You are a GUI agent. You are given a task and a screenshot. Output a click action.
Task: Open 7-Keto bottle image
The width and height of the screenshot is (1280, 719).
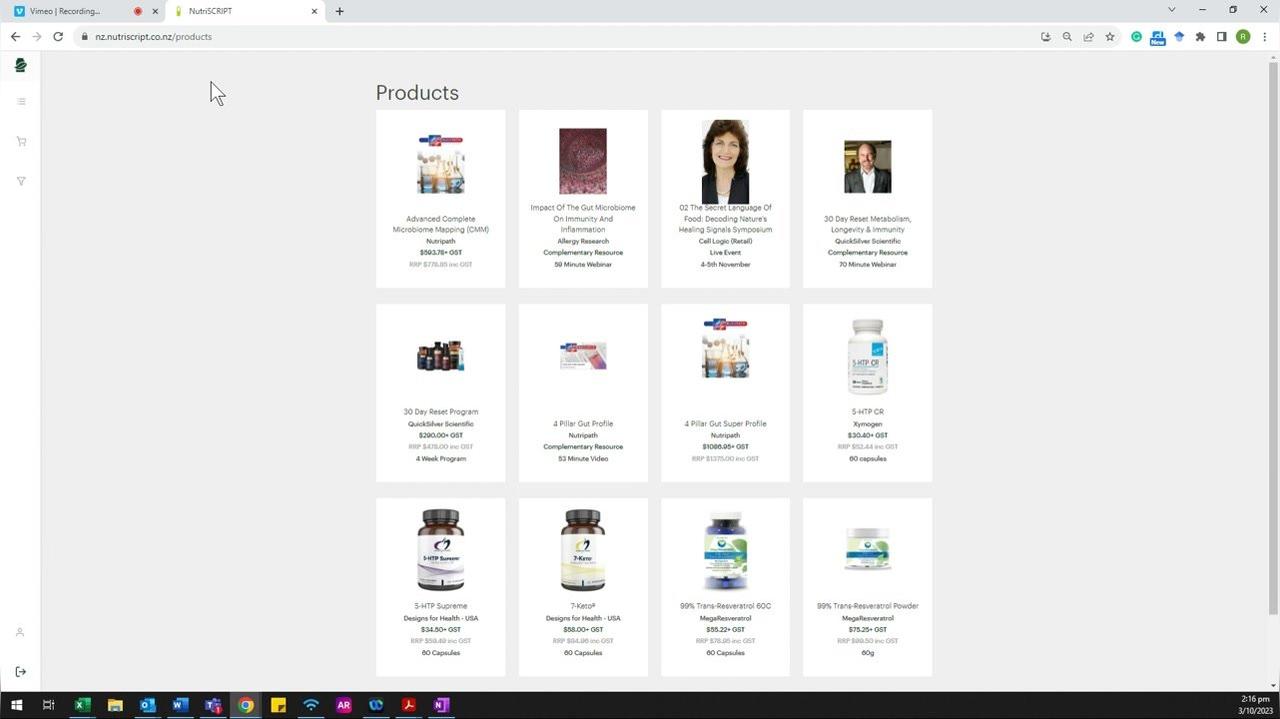click(x=583, y=550)
